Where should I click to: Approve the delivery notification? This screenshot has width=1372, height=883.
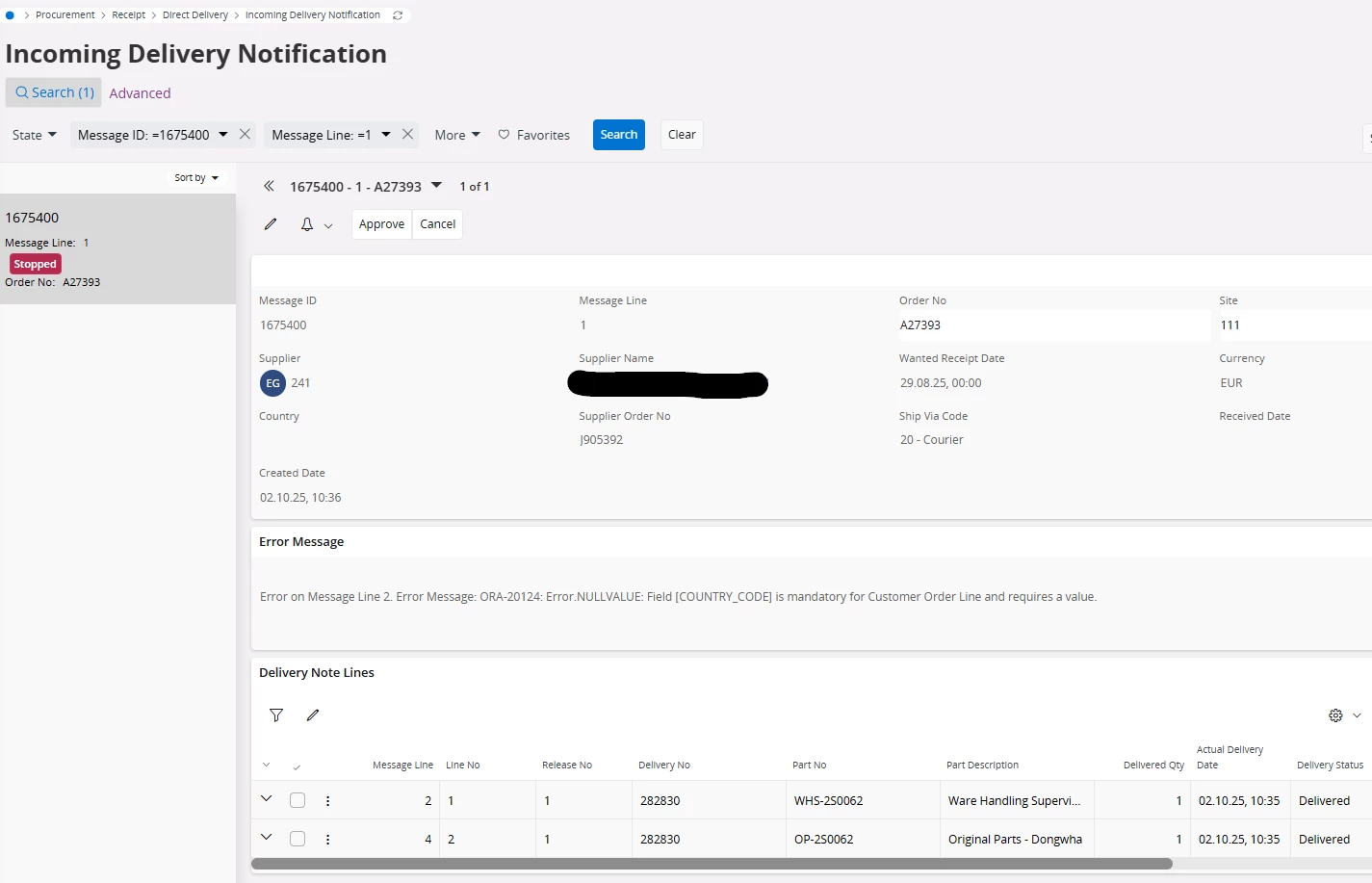[x=382, y=224]
